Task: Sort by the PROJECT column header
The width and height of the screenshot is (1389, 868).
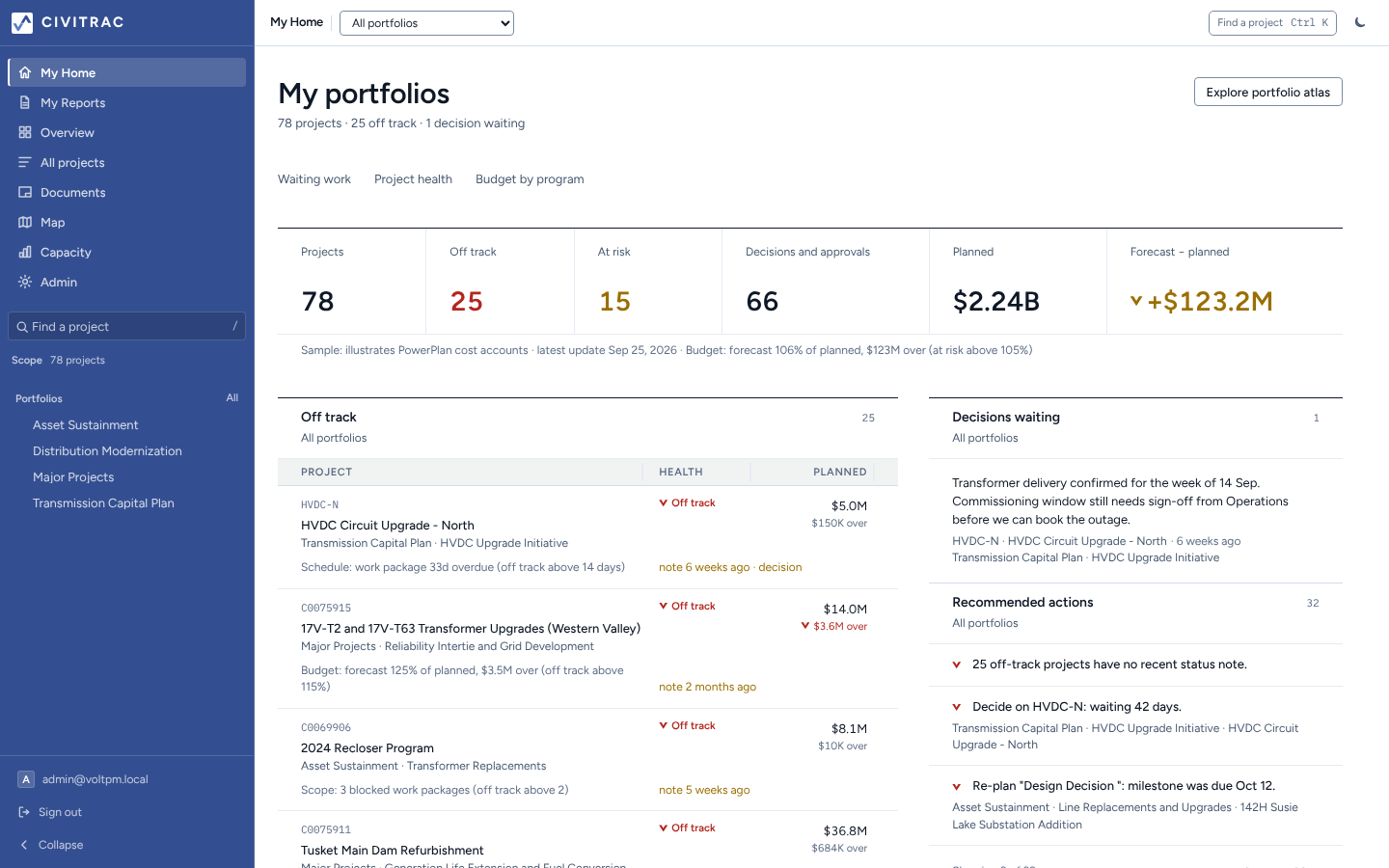Action: tap(327, 473)
